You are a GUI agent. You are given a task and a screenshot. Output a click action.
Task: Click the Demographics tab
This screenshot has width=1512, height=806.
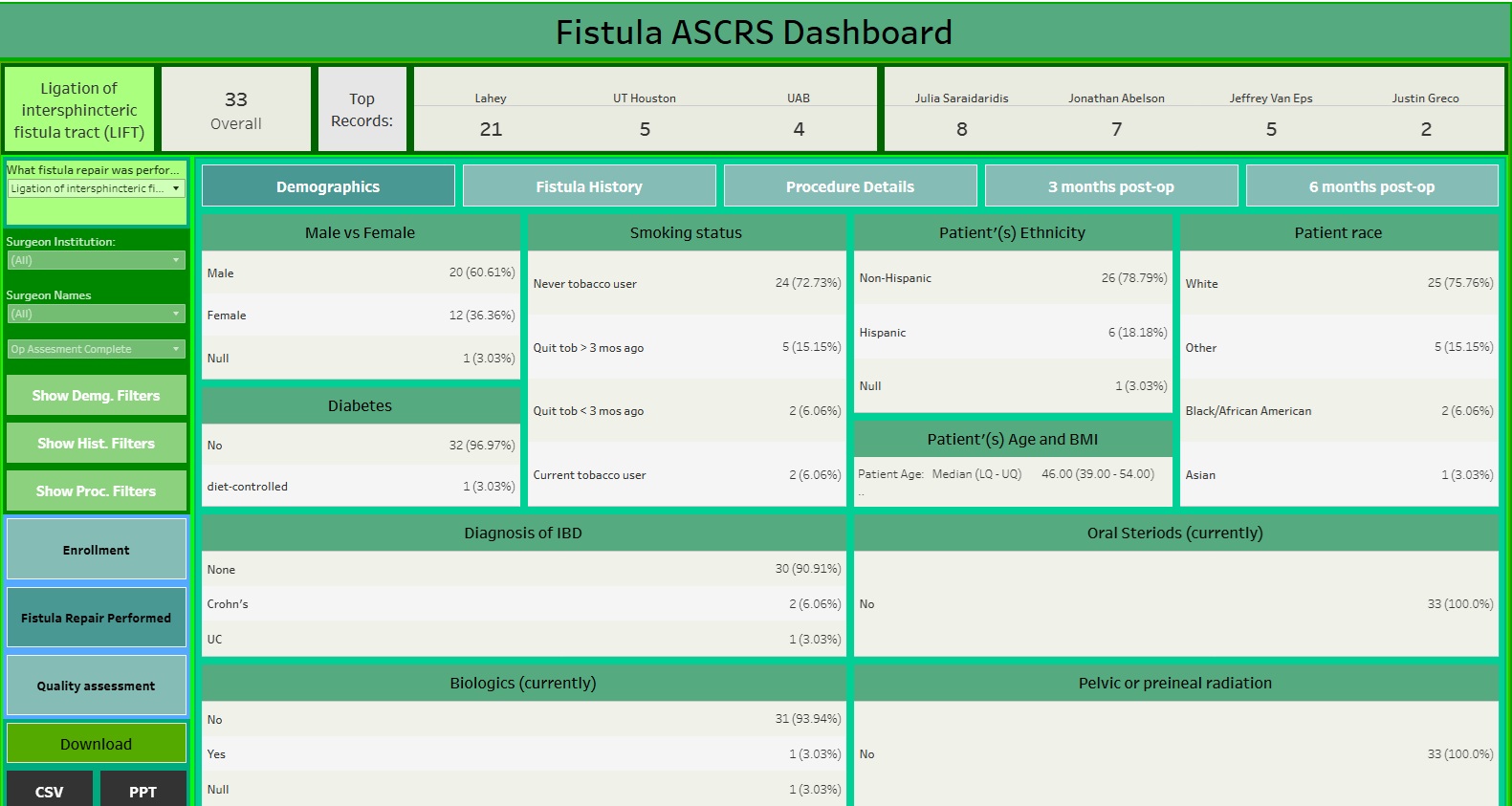[328, 186]
